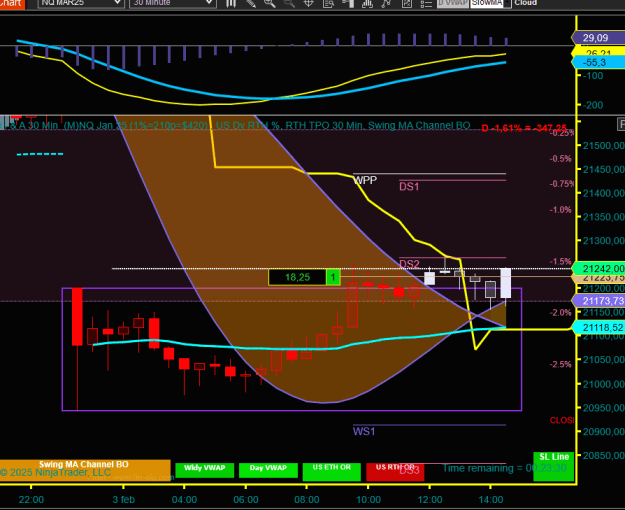Image resolution: width=625 pixels, height=510 pixels.
Task: Click the red D -1,61% daily change text
Action: pyautogui.click(x=524, y=128)
